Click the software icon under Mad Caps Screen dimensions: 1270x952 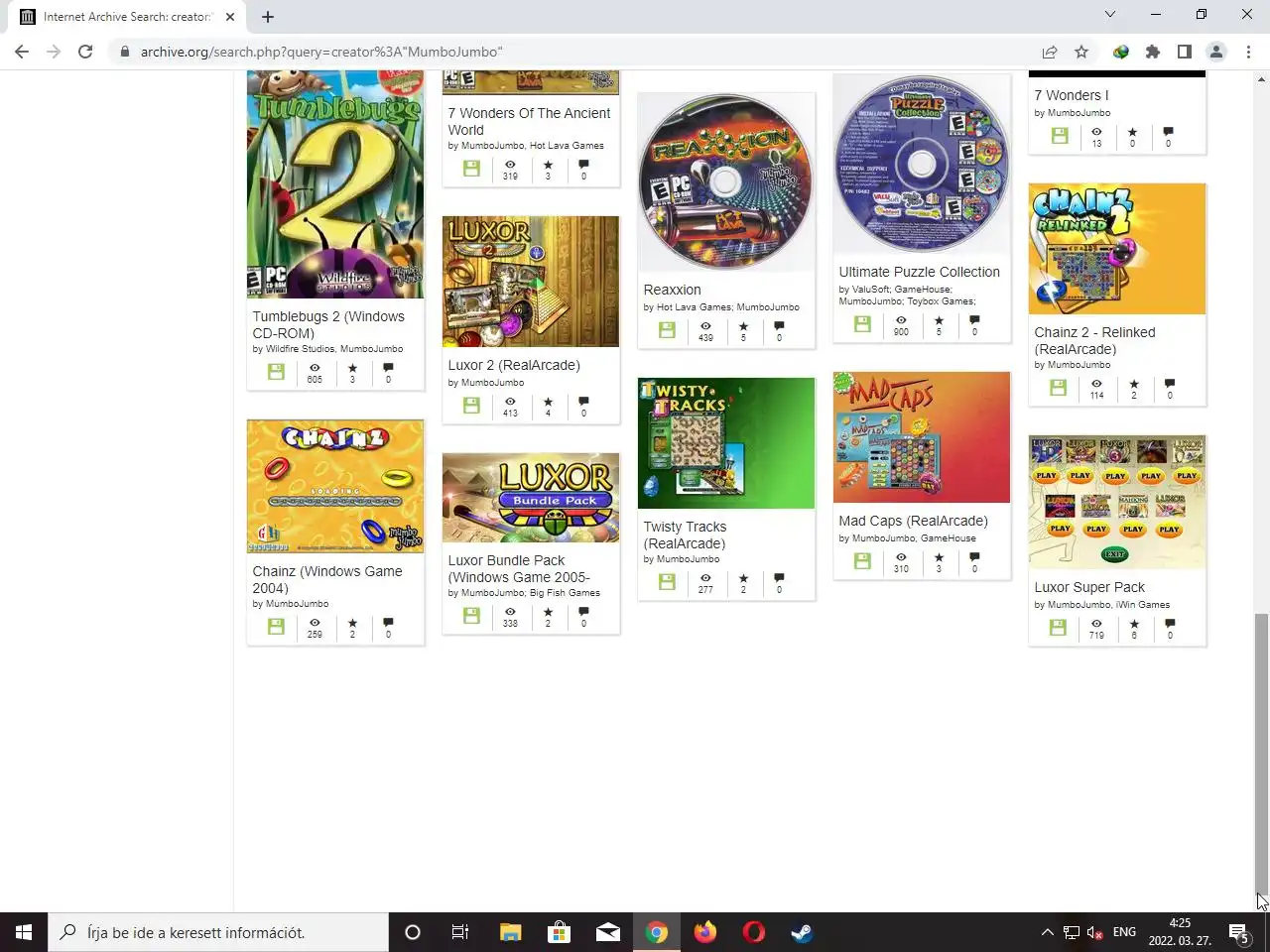coord(862,561)
